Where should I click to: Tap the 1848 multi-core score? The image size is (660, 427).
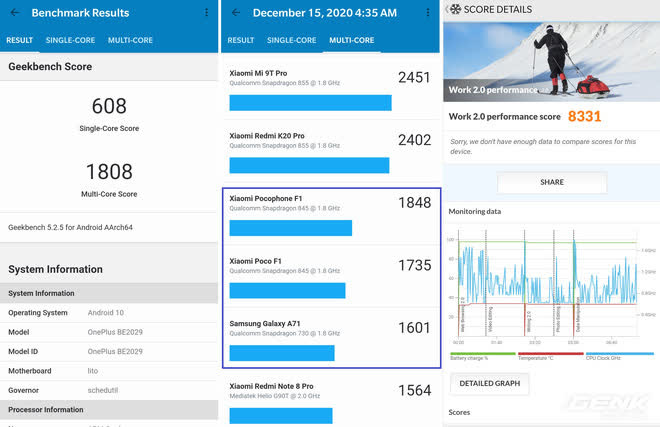pyautogui.click(x=415, y=203)
